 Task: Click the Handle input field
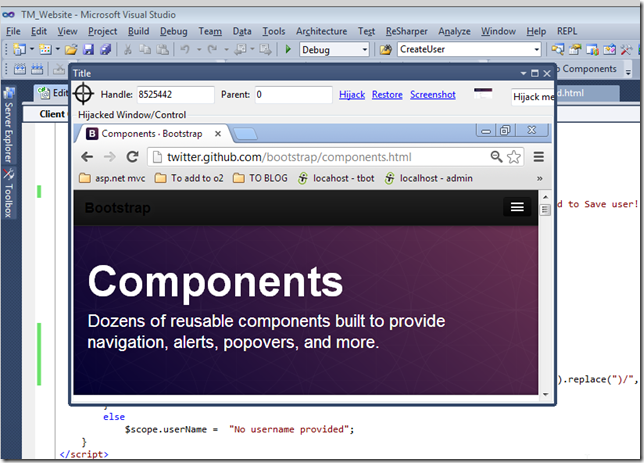175,94
